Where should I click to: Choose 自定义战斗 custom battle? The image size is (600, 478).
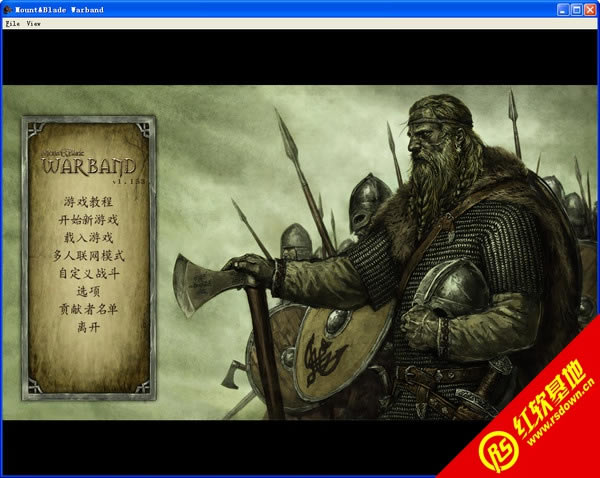tap(89, 273)
